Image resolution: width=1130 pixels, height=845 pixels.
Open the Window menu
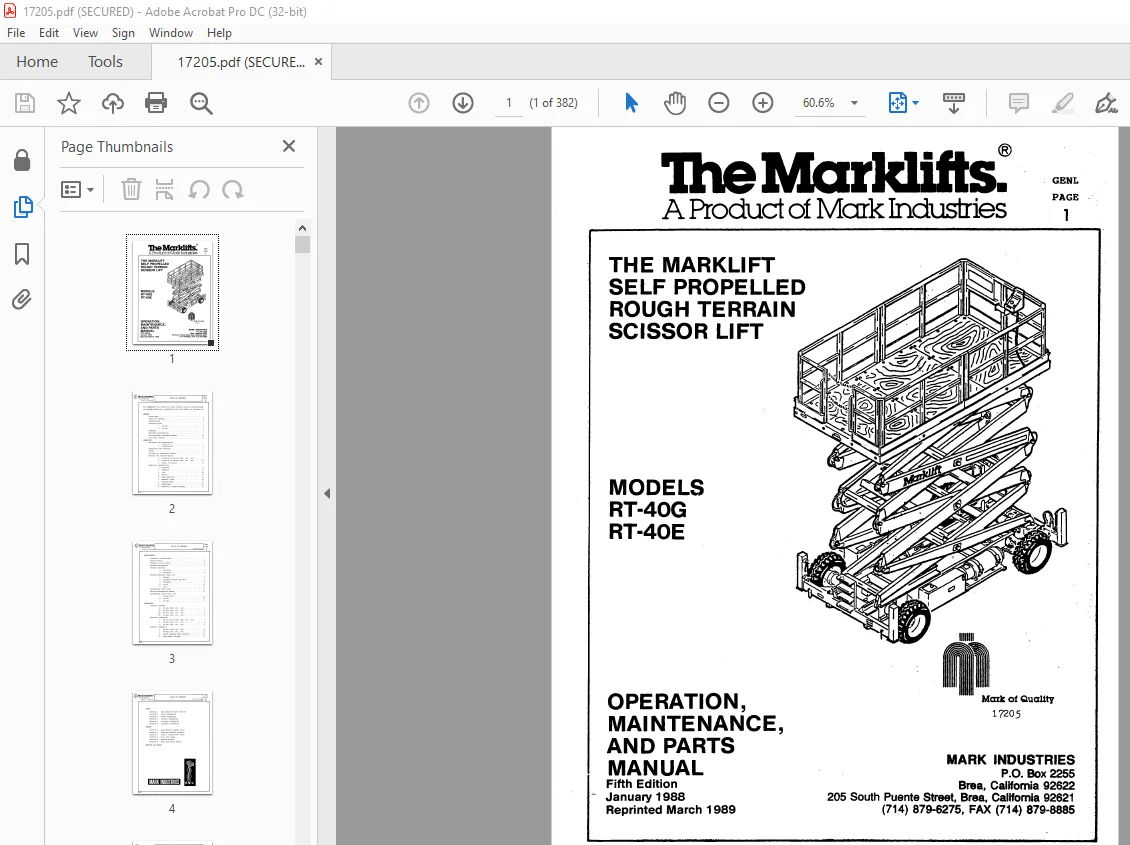tap(171, 32)
